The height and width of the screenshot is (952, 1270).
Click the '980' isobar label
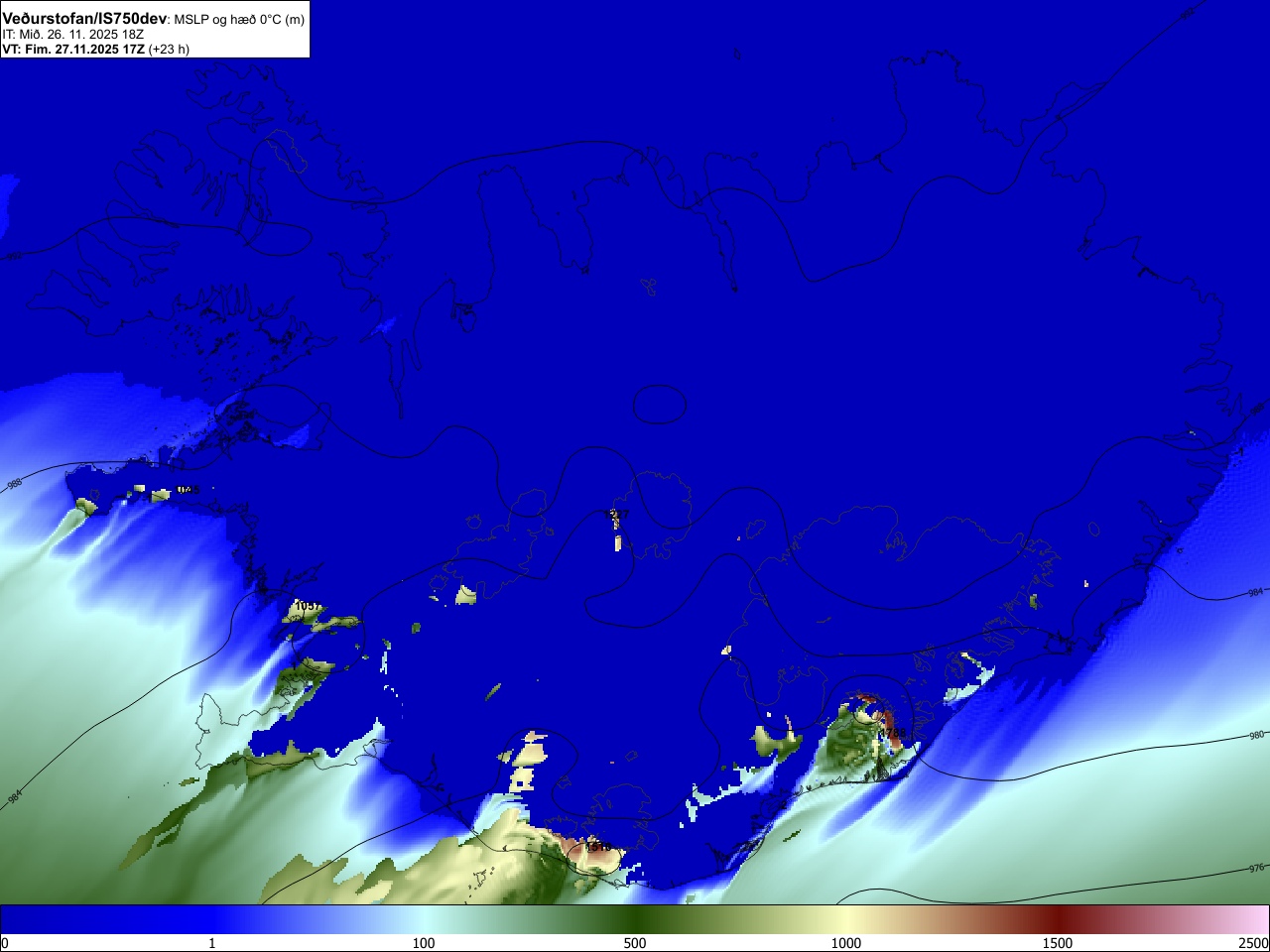coord(1256,736)
